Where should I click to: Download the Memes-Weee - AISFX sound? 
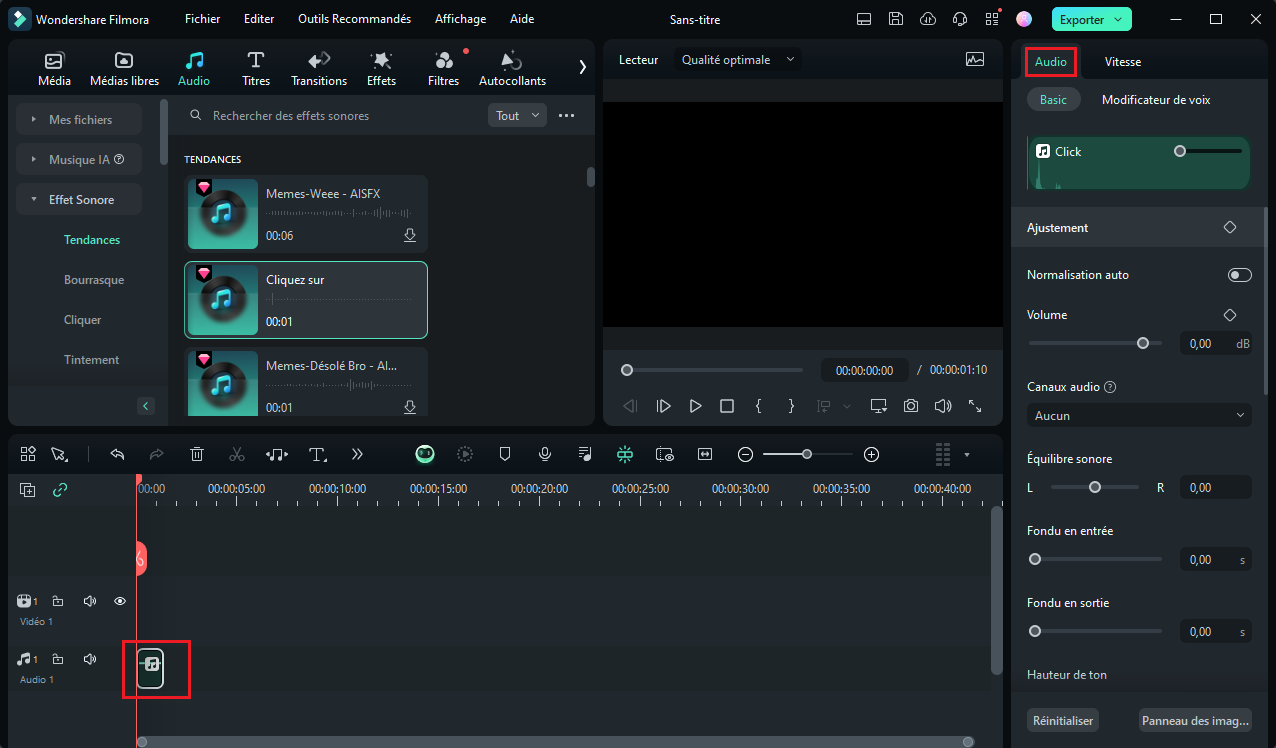click(410, 236)
